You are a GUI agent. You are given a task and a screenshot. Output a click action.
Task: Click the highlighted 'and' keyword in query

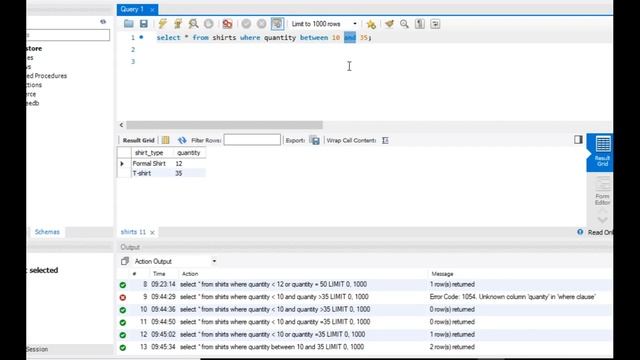pyautogui.click(x=350, y=38)
